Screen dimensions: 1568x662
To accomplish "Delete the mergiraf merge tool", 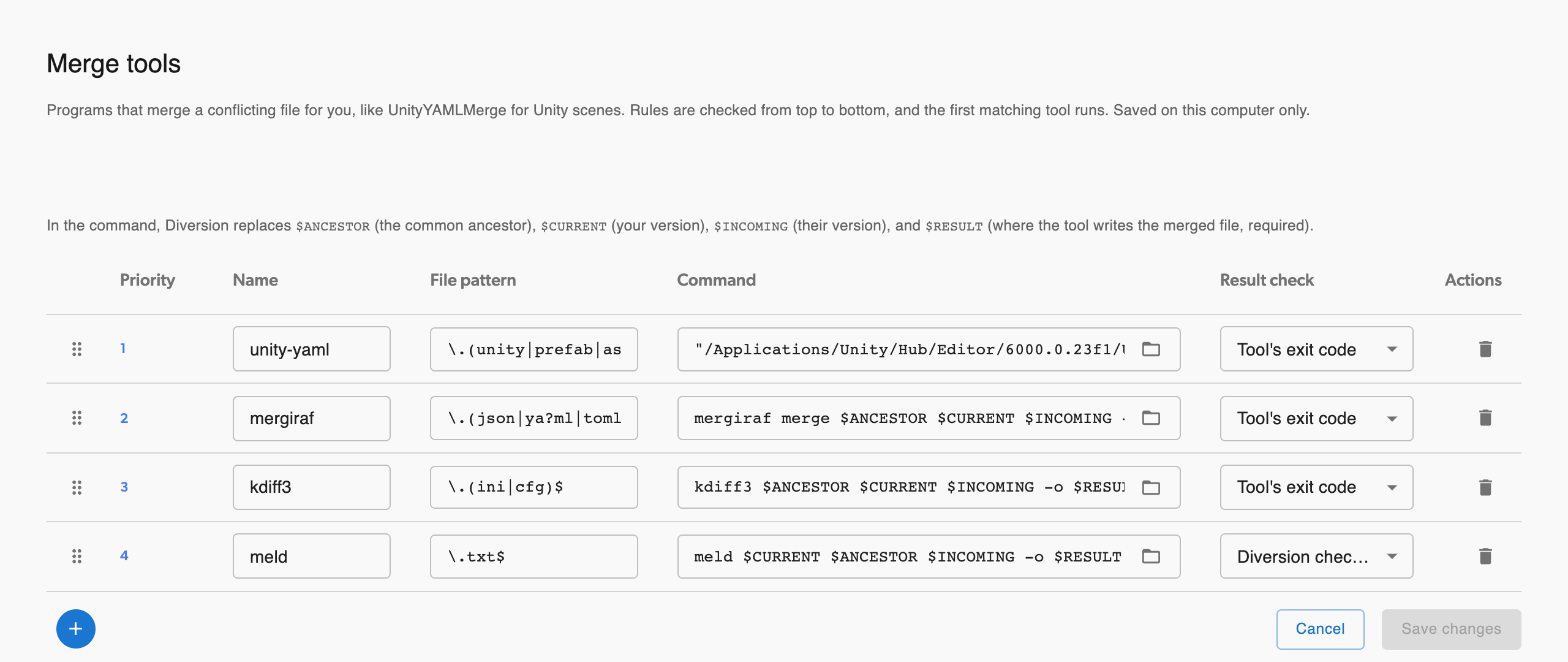I will [x=1485, y=418].
